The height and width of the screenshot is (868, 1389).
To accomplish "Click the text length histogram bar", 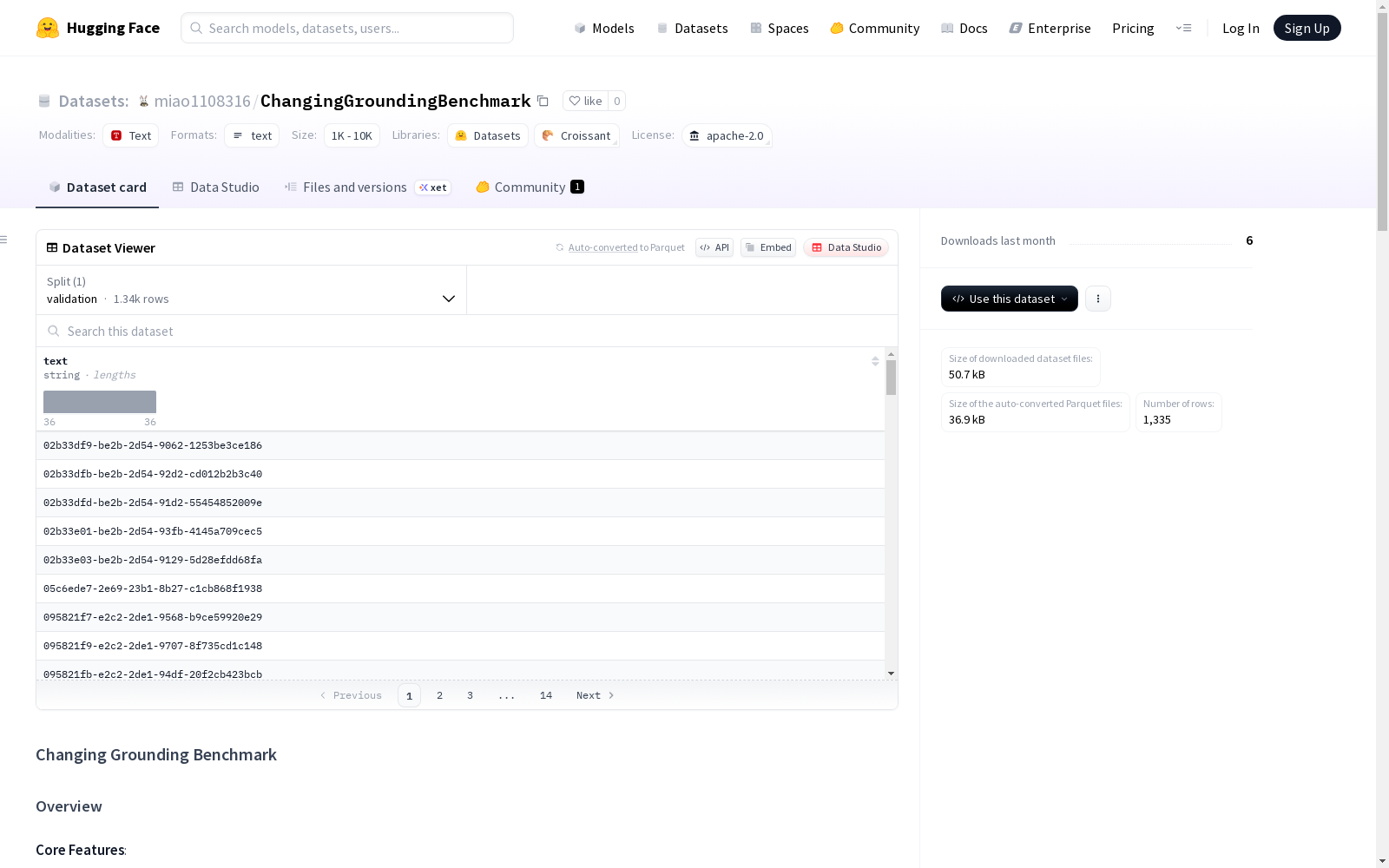I will pyautogui.click(x=100, y=402).
